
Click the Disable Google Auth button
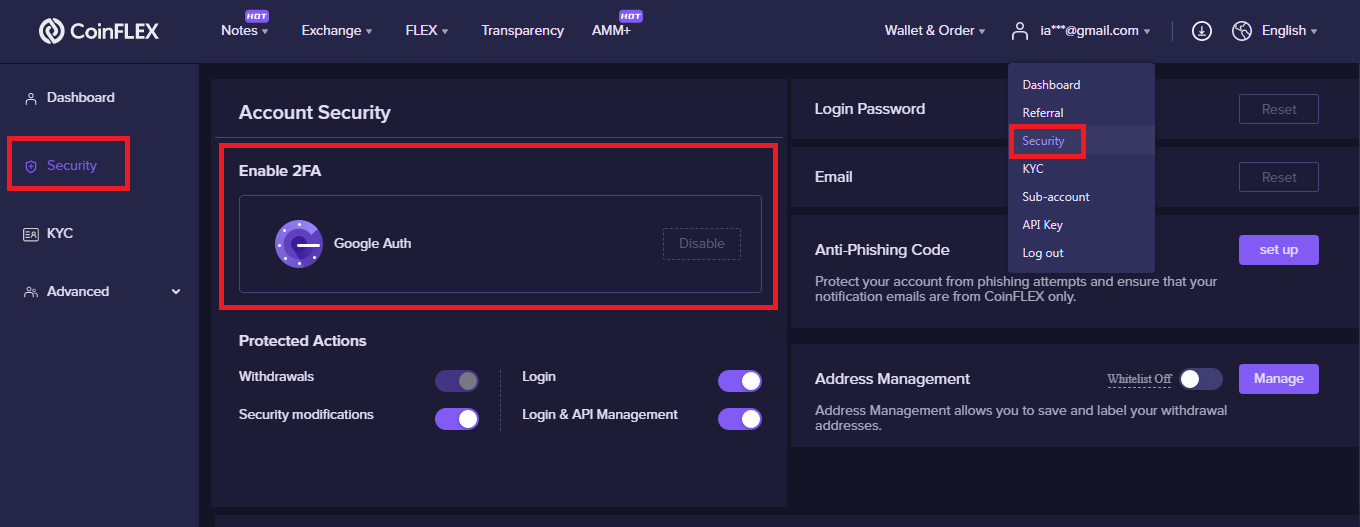(702, 244)
